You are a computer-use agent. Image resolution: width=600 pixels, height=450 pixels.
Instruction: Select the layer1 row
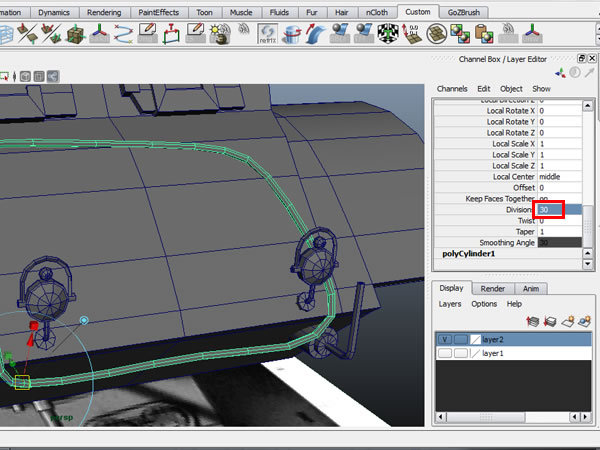click(x=513, y=353)
